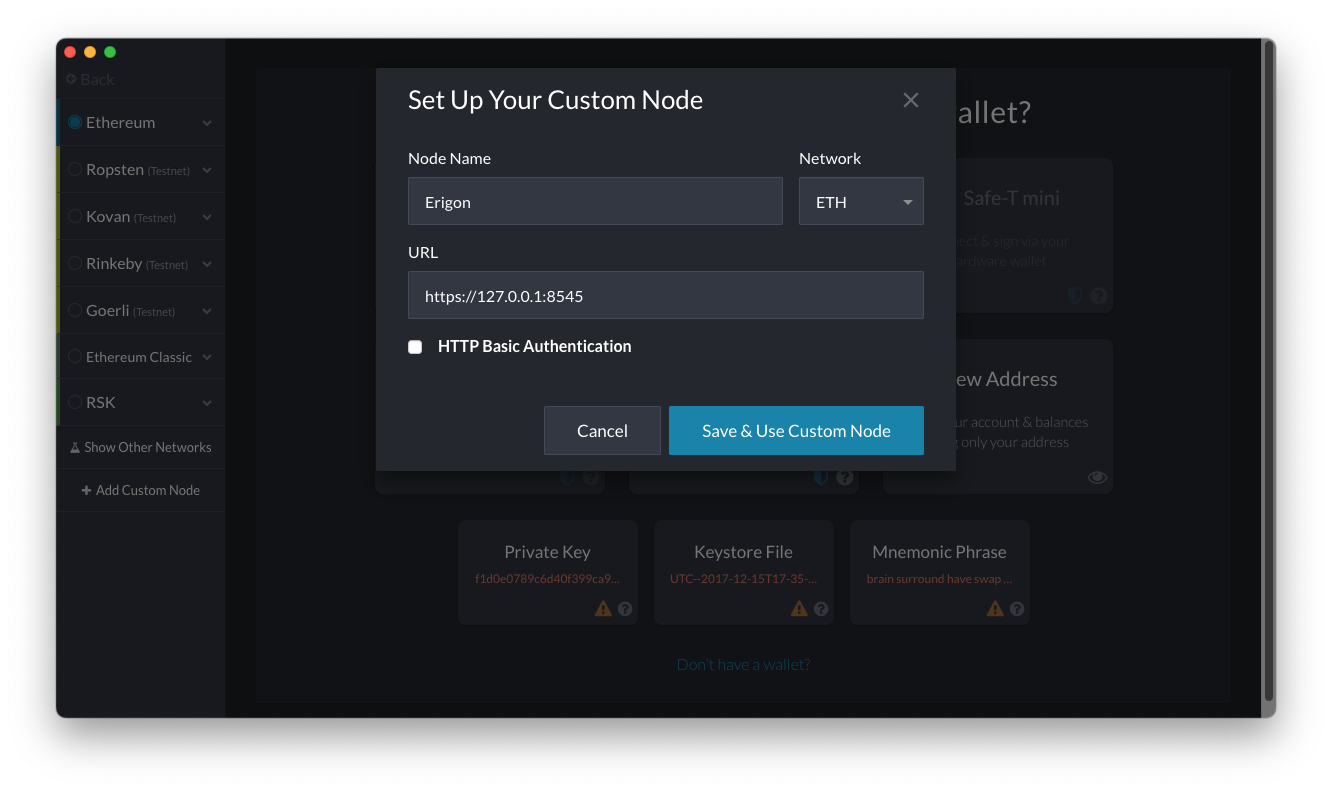
Task: Click the help icon on Safe-T mini card
Action: click(x=1098, y=296)
